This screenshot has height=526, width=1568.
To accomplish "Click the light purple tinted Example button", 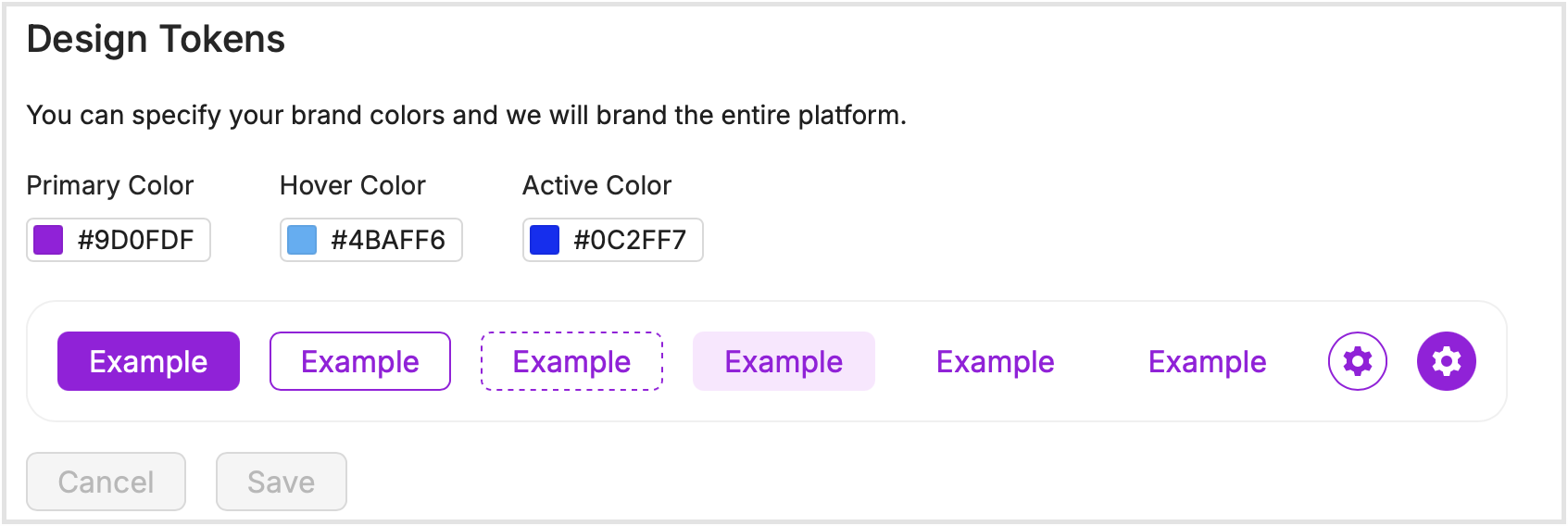I will (784, 361).
